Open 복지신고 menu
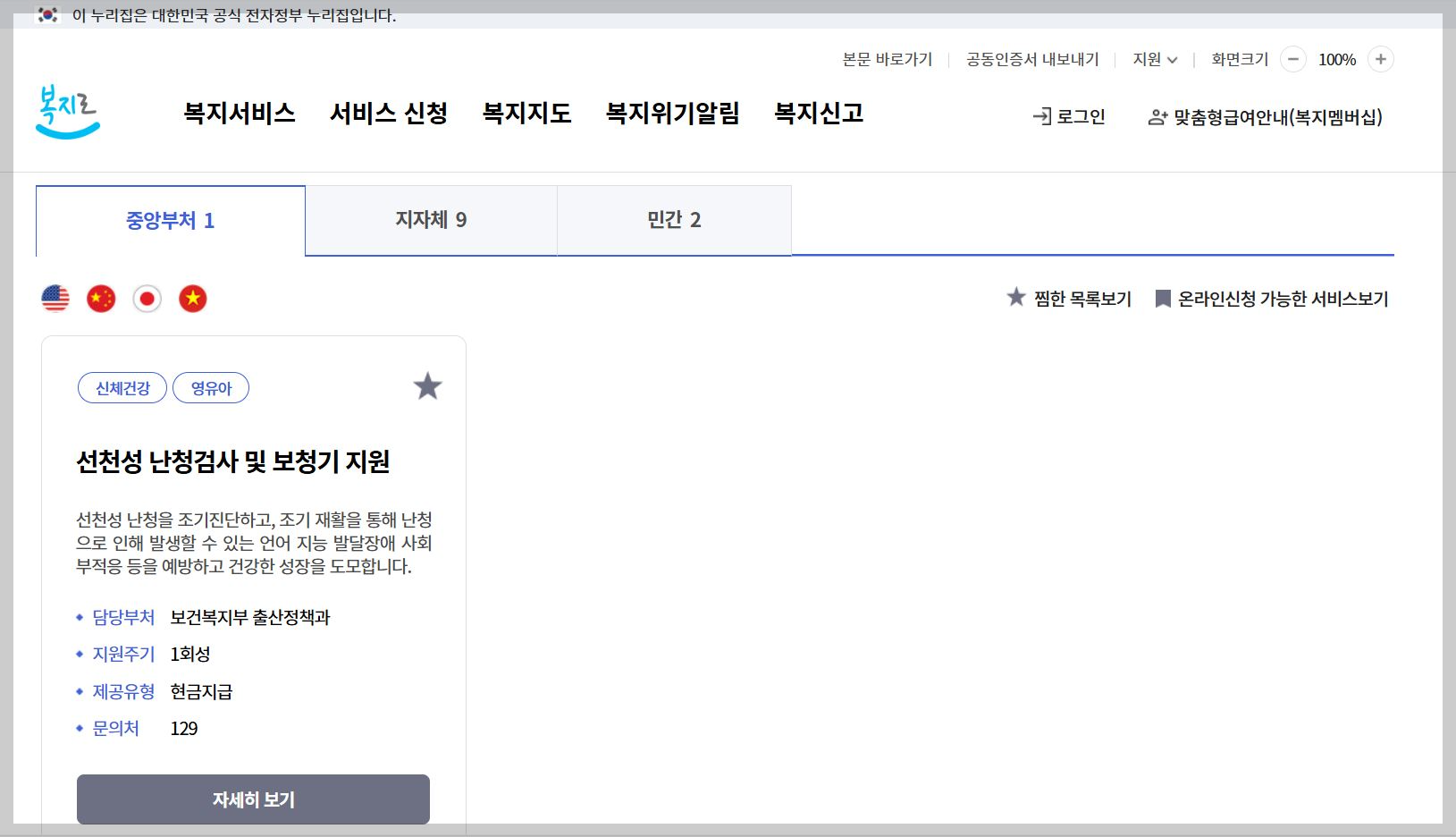 (x=819, y=114)
